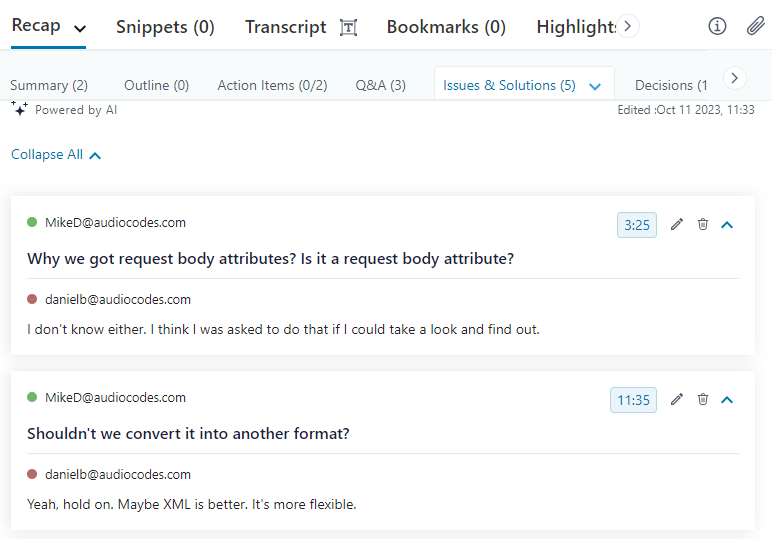This screenshot has height=539, width=772.
Task: Open the Action Items sub-tab
Action: tap(272, 85)
